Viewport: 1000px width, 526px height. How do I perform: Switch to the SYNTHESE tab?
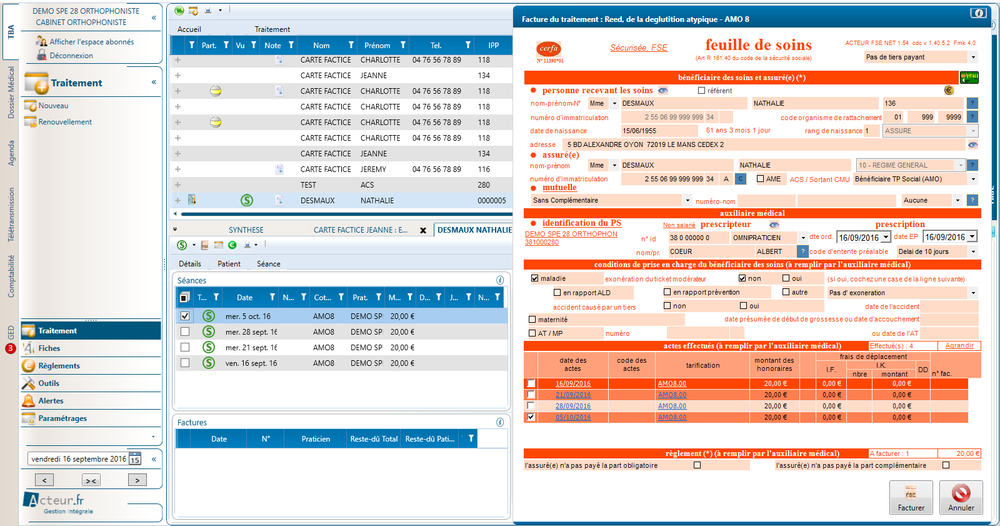tap(246, 230)
